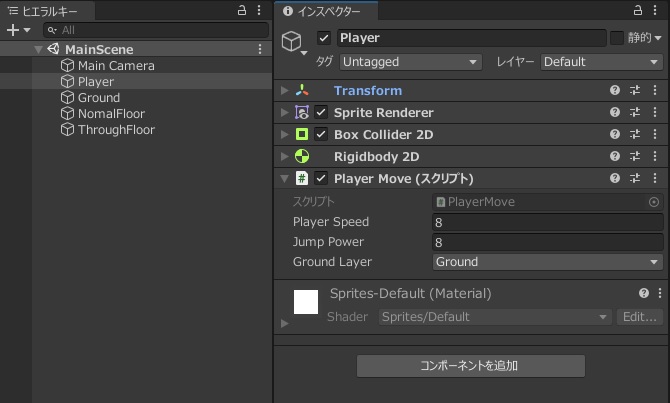Open the Static flags dropdown arrow

(x=658, y=38)
